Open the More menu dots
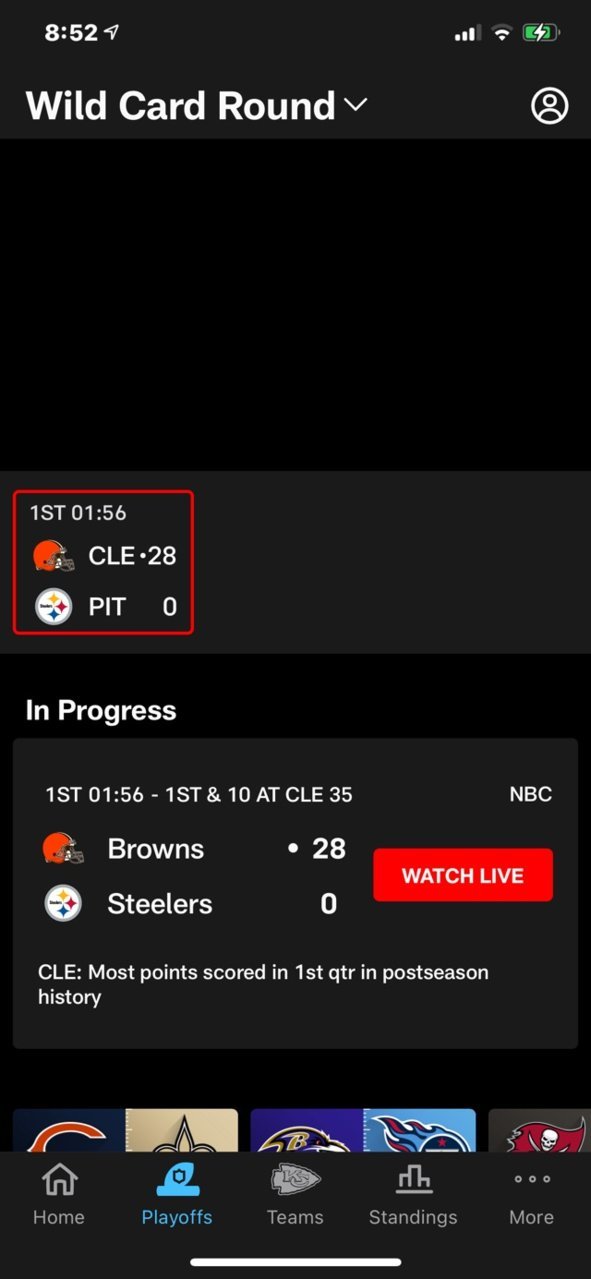 (531, 1194)
